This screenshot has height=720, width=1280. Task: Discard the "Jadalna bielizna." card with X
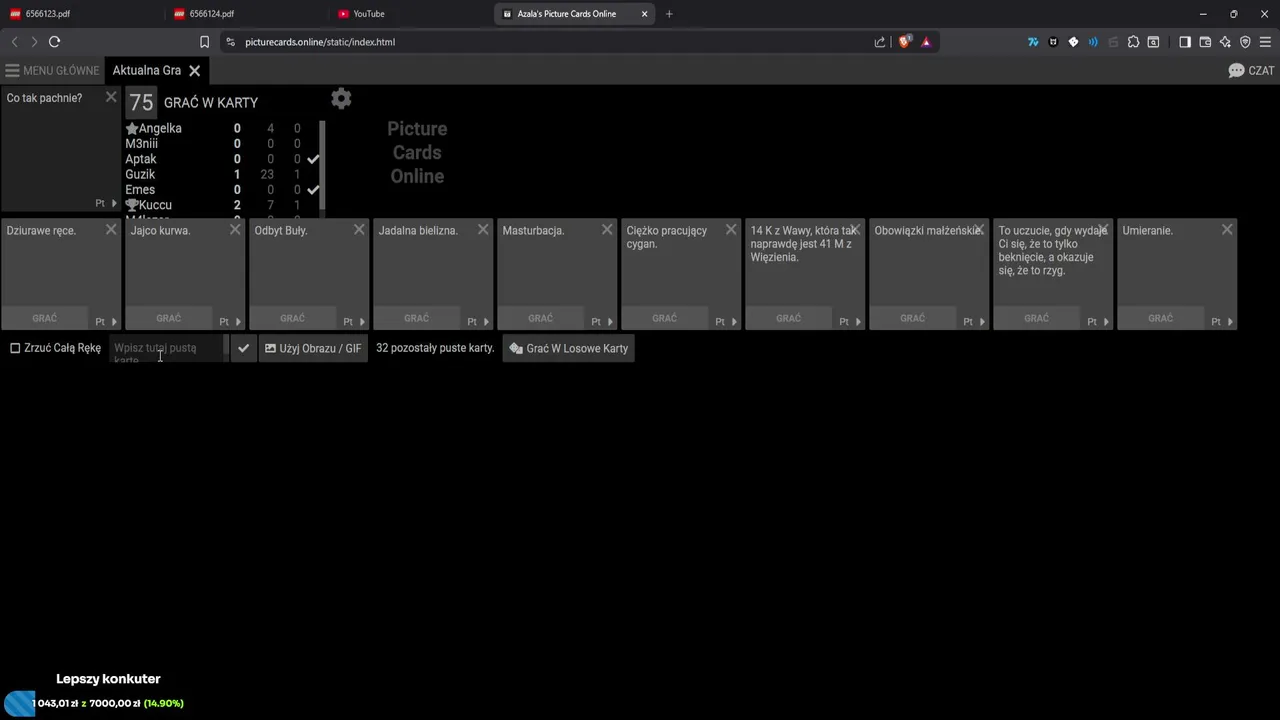(483, 229)
